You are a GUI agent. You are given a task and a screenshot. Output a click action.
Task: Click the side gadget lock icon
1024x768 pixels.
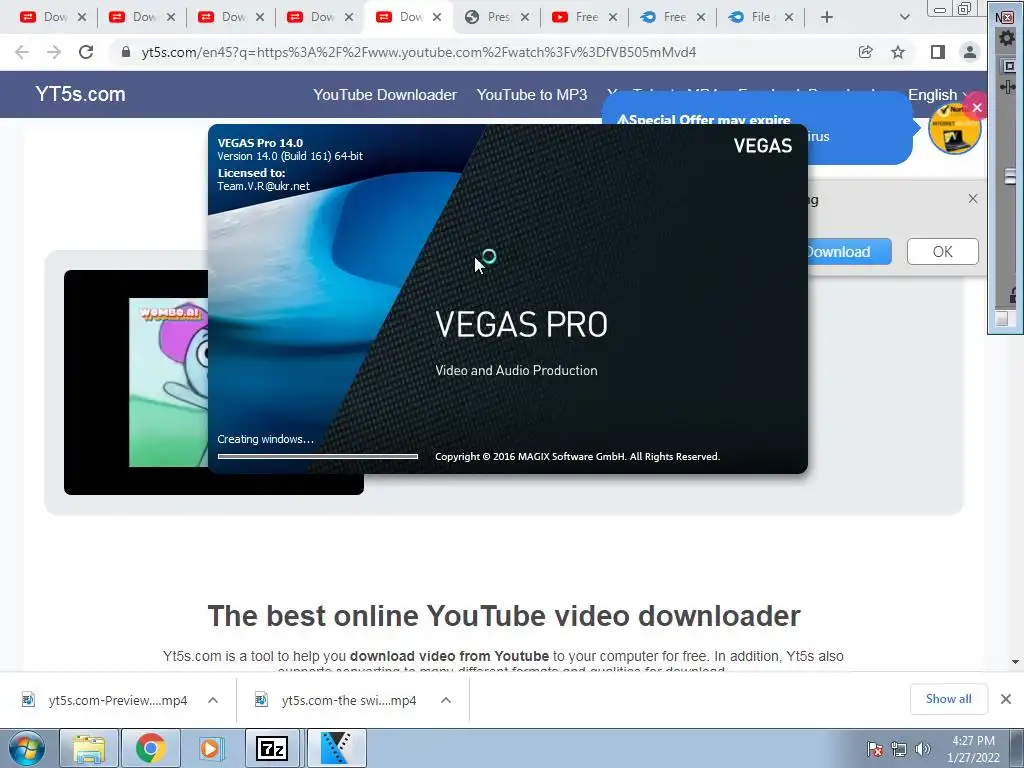pos(1014,295)
